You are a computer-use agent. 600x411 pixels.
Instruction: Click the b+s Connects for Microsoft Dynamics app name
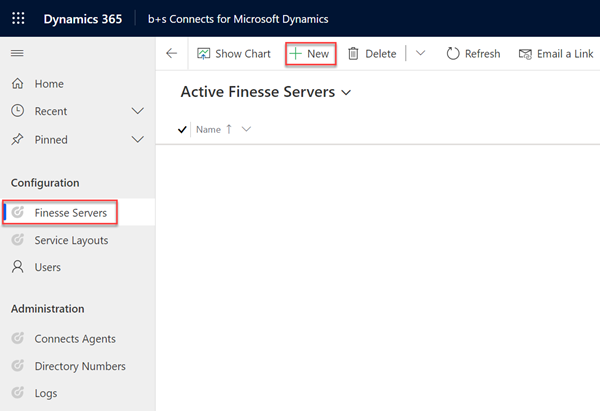[x=238, y=19]
